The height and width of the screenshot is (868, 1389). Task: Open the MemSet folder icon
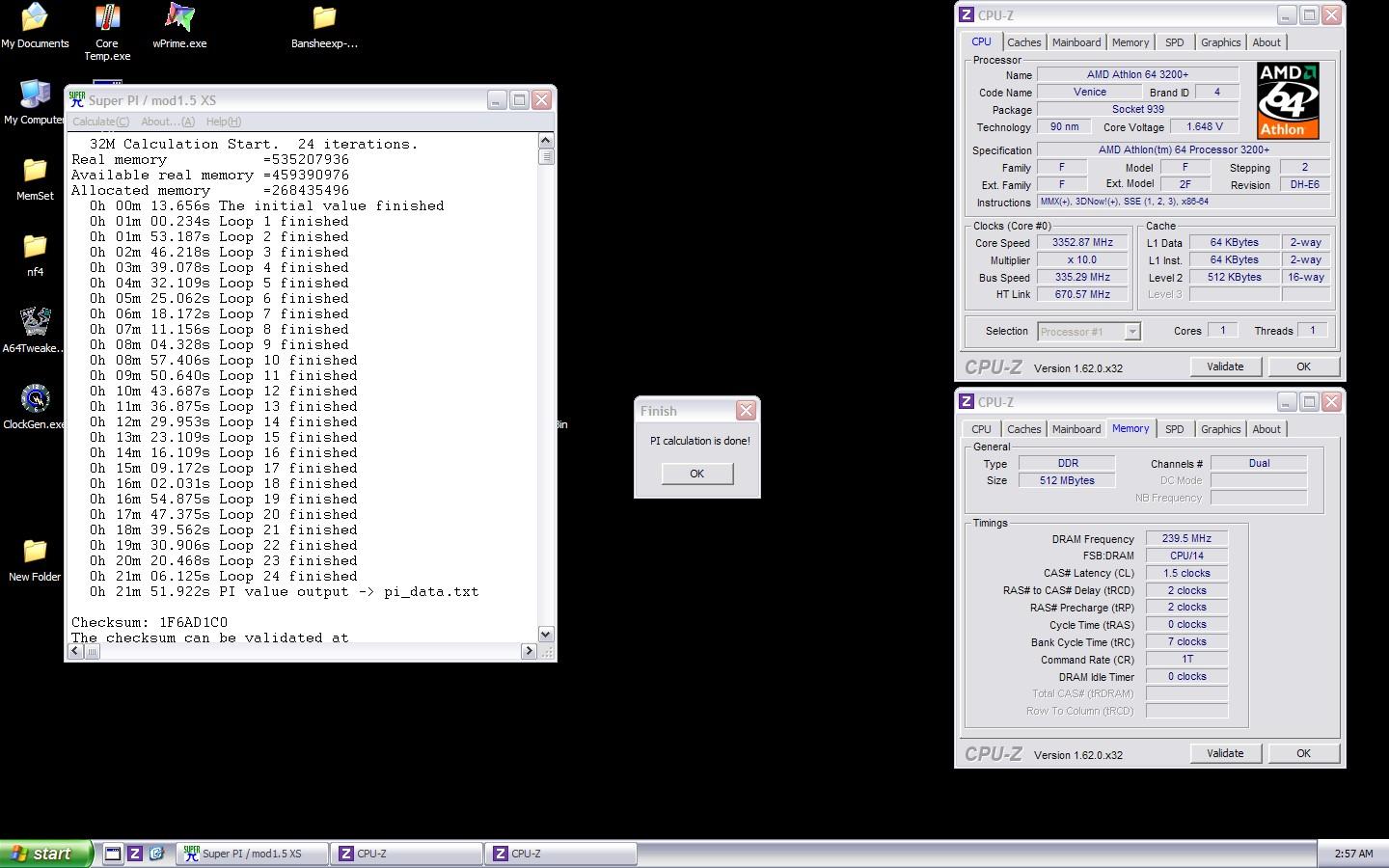[35, 178]
